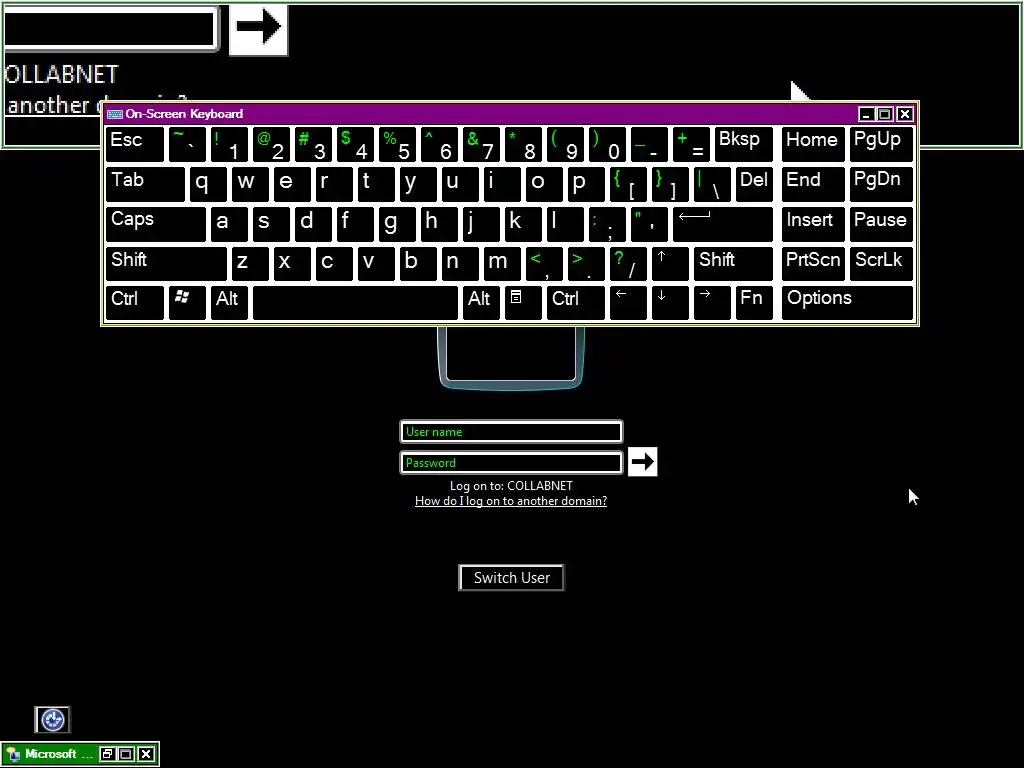1024x768 pixels.
Task: Click the Switch User button
Action: pyautogui.click(x=511, y=578)
